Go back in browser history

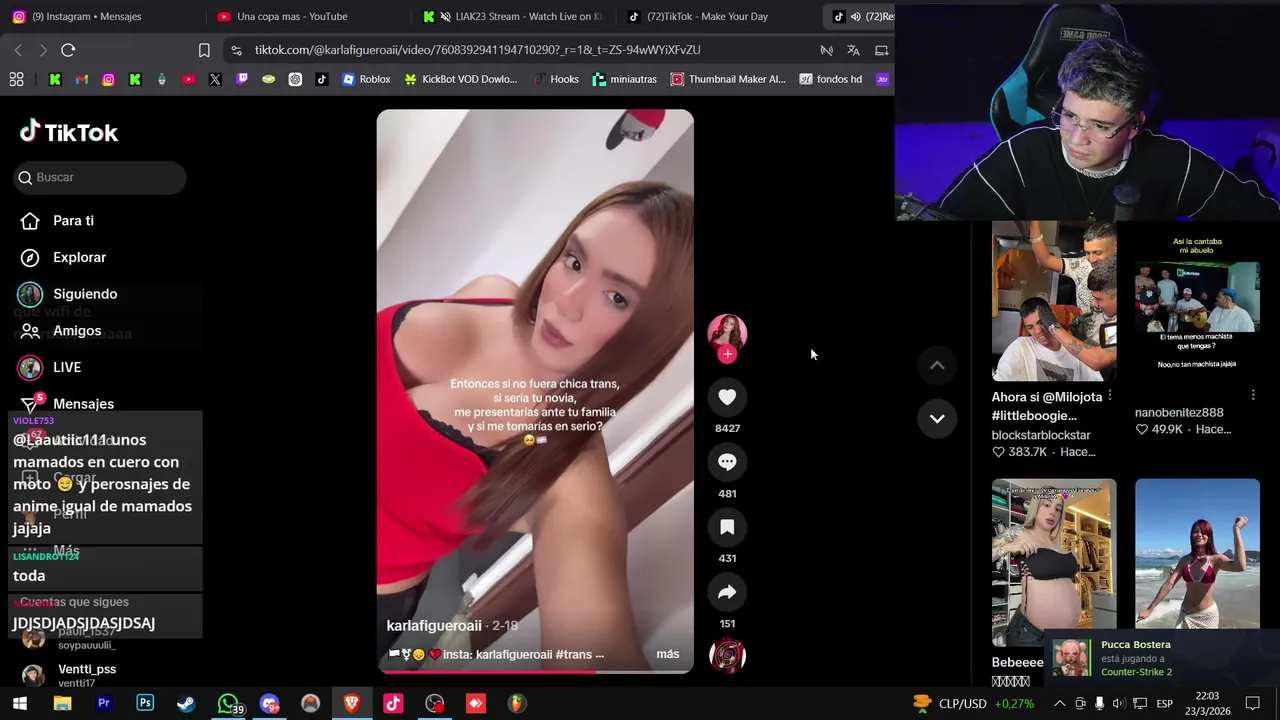pos(18,50)
